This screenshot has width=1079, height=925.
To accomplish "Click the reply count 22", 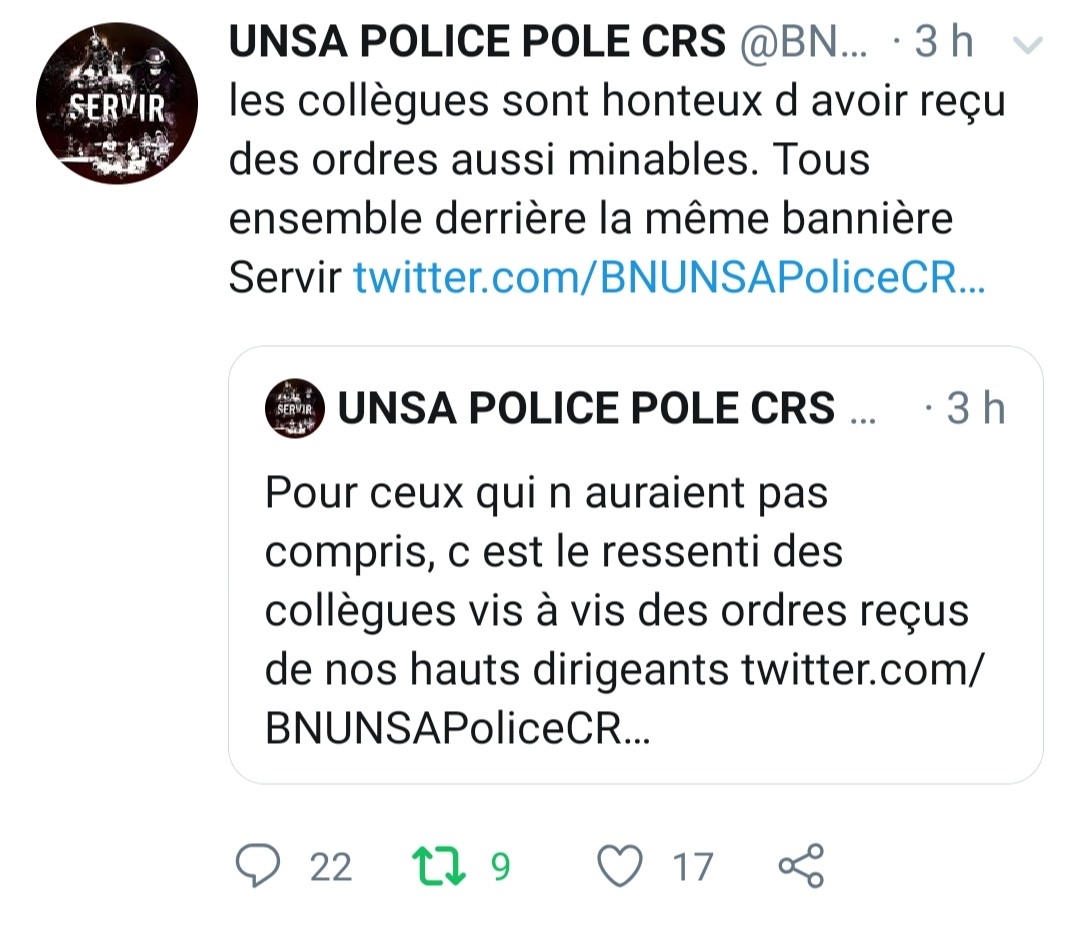I will click(x=331, y=866).
